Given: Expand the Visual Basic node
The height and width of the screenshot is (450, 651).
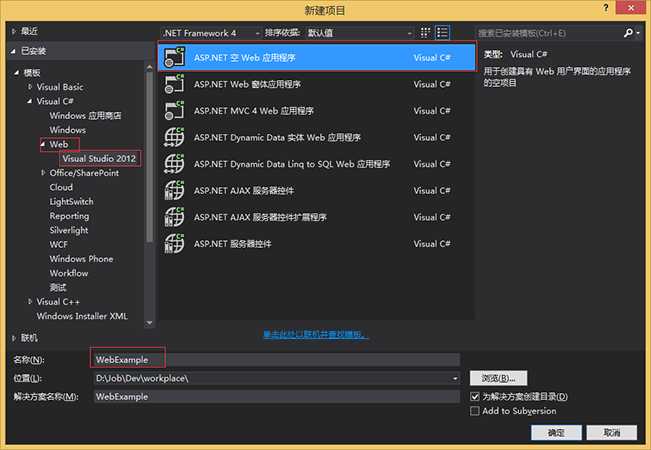Looking at the screenshot, I should coord(30,87).
